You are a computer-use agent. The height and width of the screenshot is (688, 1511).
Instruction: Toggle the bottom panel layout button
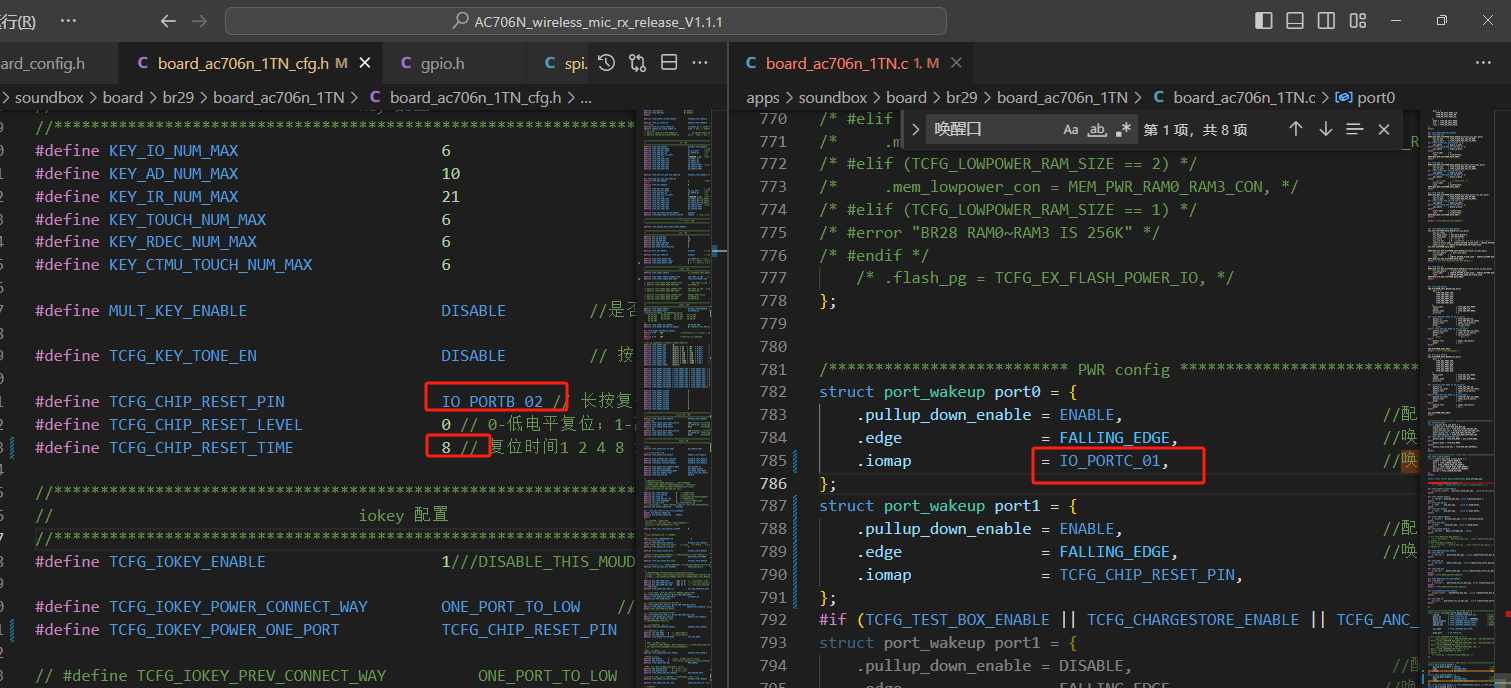point(1295,21)
